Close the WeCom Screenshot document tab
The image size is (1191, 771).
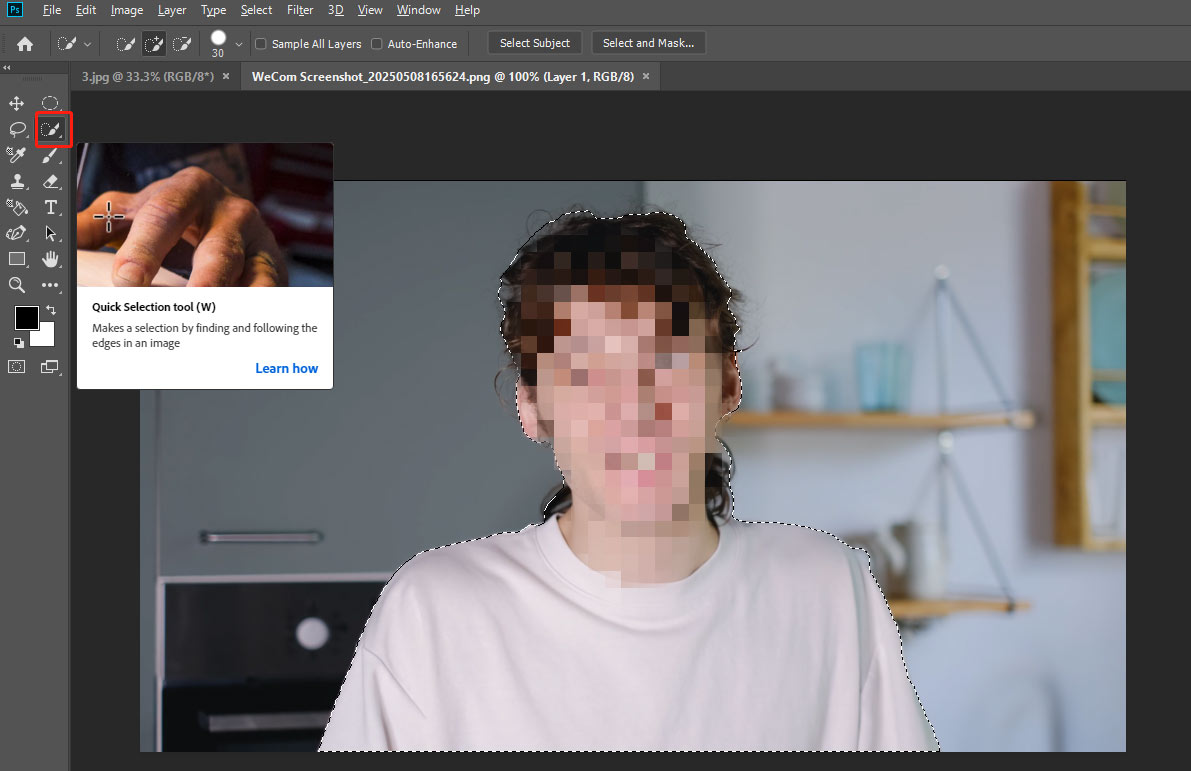(x=646, y=77)
